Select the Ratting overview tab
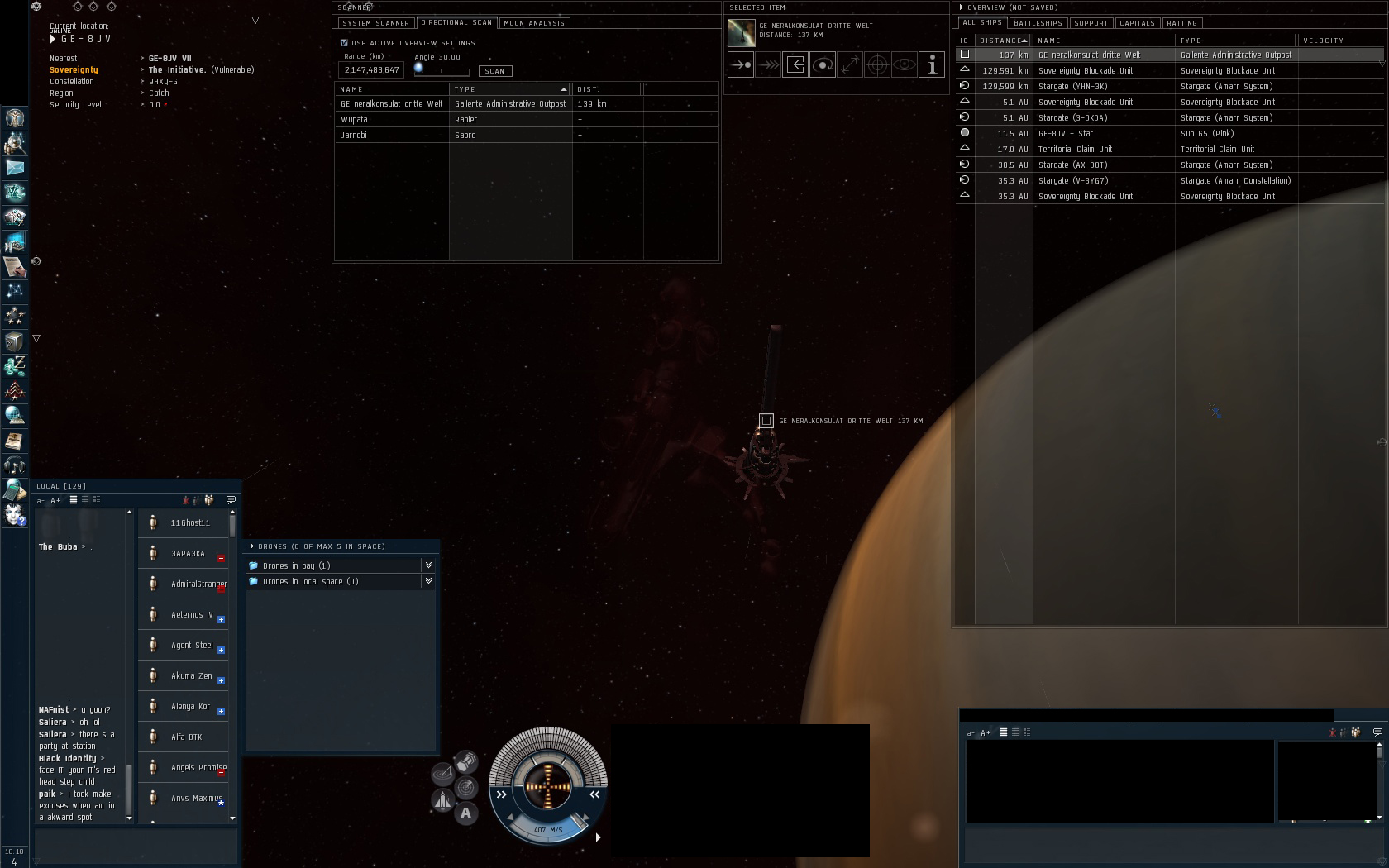The width and height of the screenshot is (1389, 868). (x=1182, y=23)
